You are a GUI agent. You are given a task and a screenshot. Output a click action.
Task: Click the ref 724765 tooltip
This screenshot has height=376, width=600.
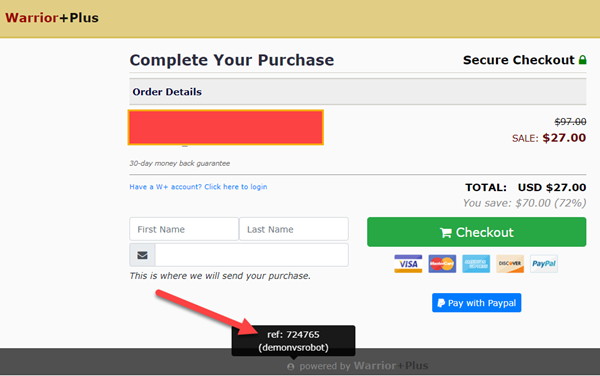click(293, 341)
